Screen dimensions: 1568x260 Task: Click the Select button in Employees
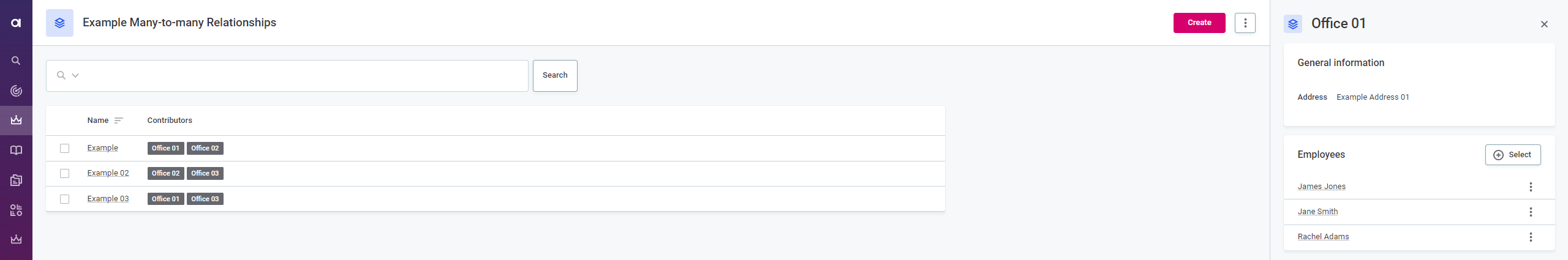click(x=1512, y=155)
